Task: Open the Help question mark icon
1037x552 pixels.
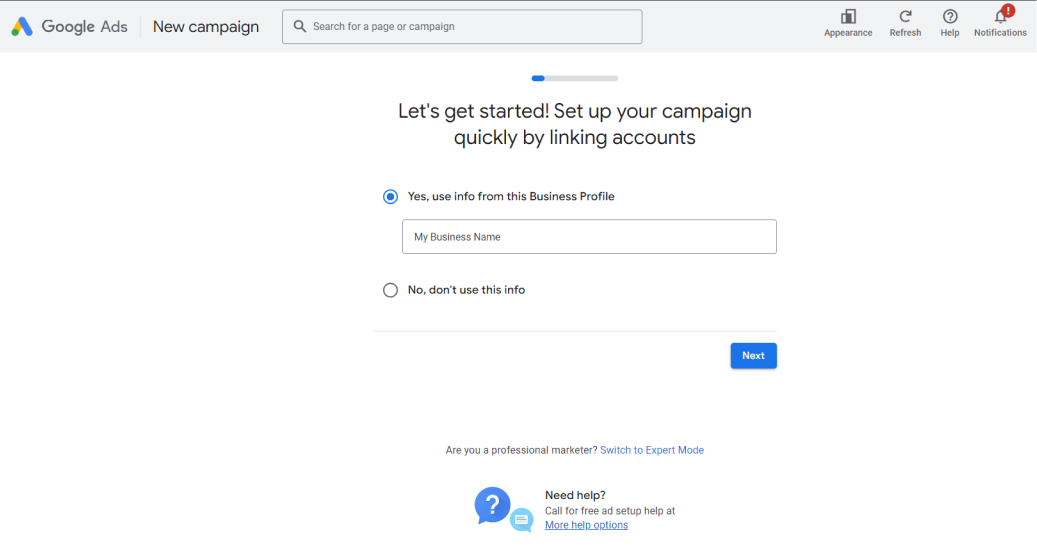Action: click(950, 17)
